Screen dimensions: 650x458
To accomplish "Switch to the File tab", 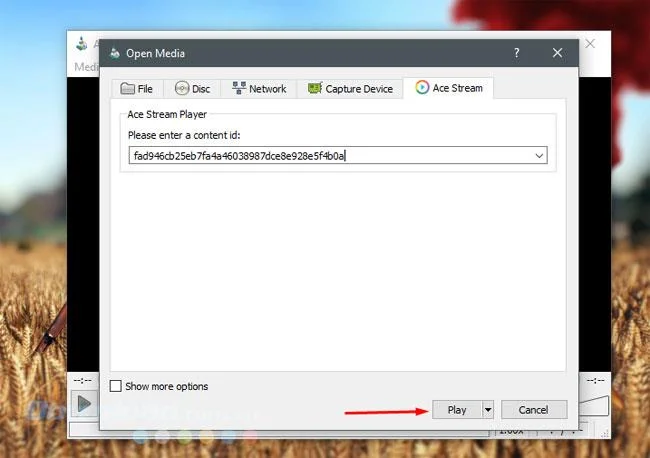I will (137, 89).
